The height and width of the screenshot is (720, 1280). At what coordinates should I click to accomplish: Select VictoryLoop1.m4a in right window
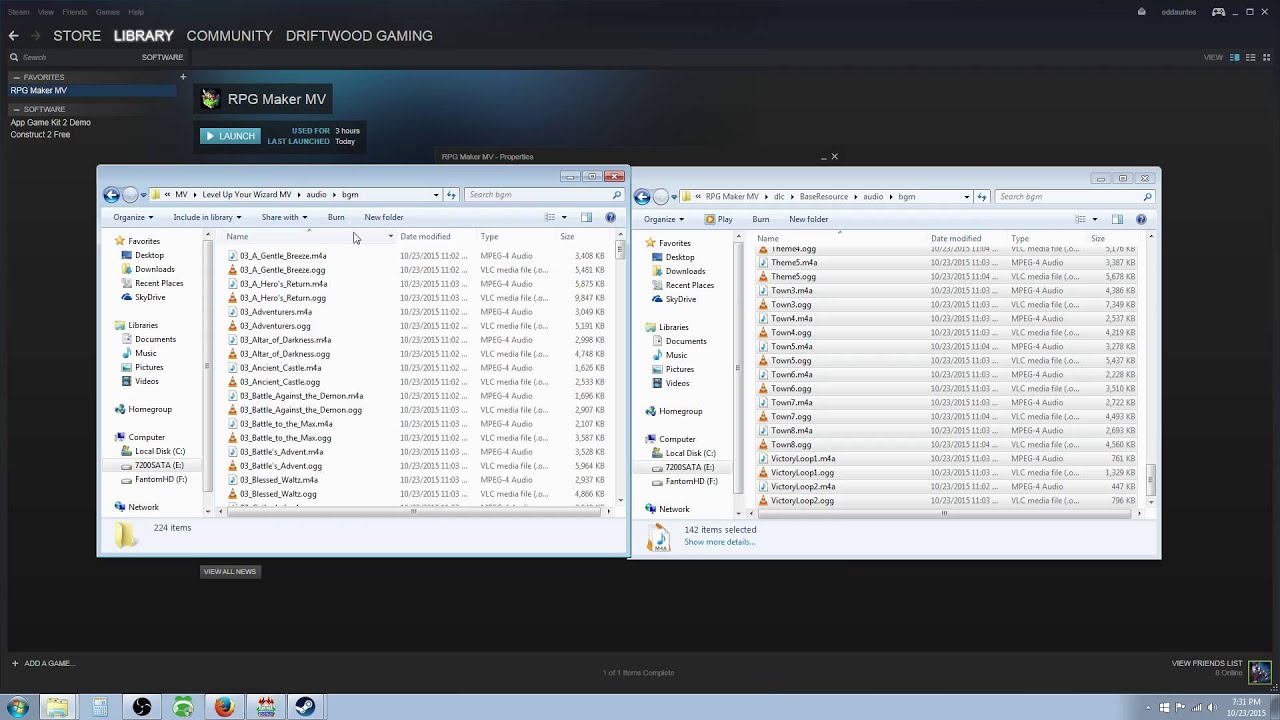coord(803,459)
